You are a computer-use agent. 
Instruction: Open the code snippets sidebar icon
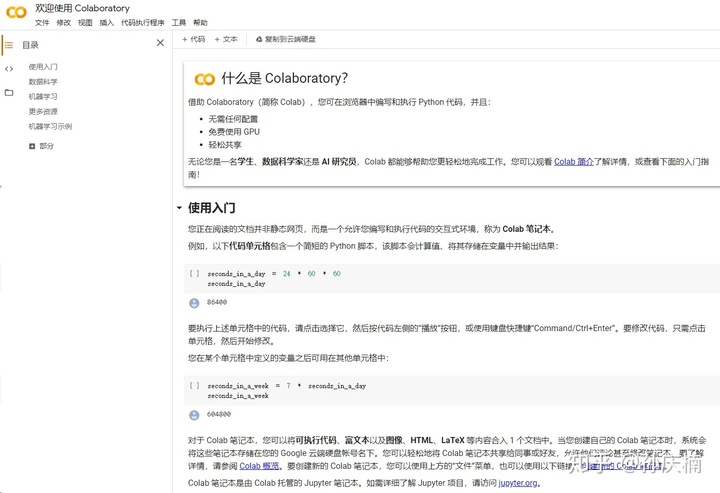point(9,69)
